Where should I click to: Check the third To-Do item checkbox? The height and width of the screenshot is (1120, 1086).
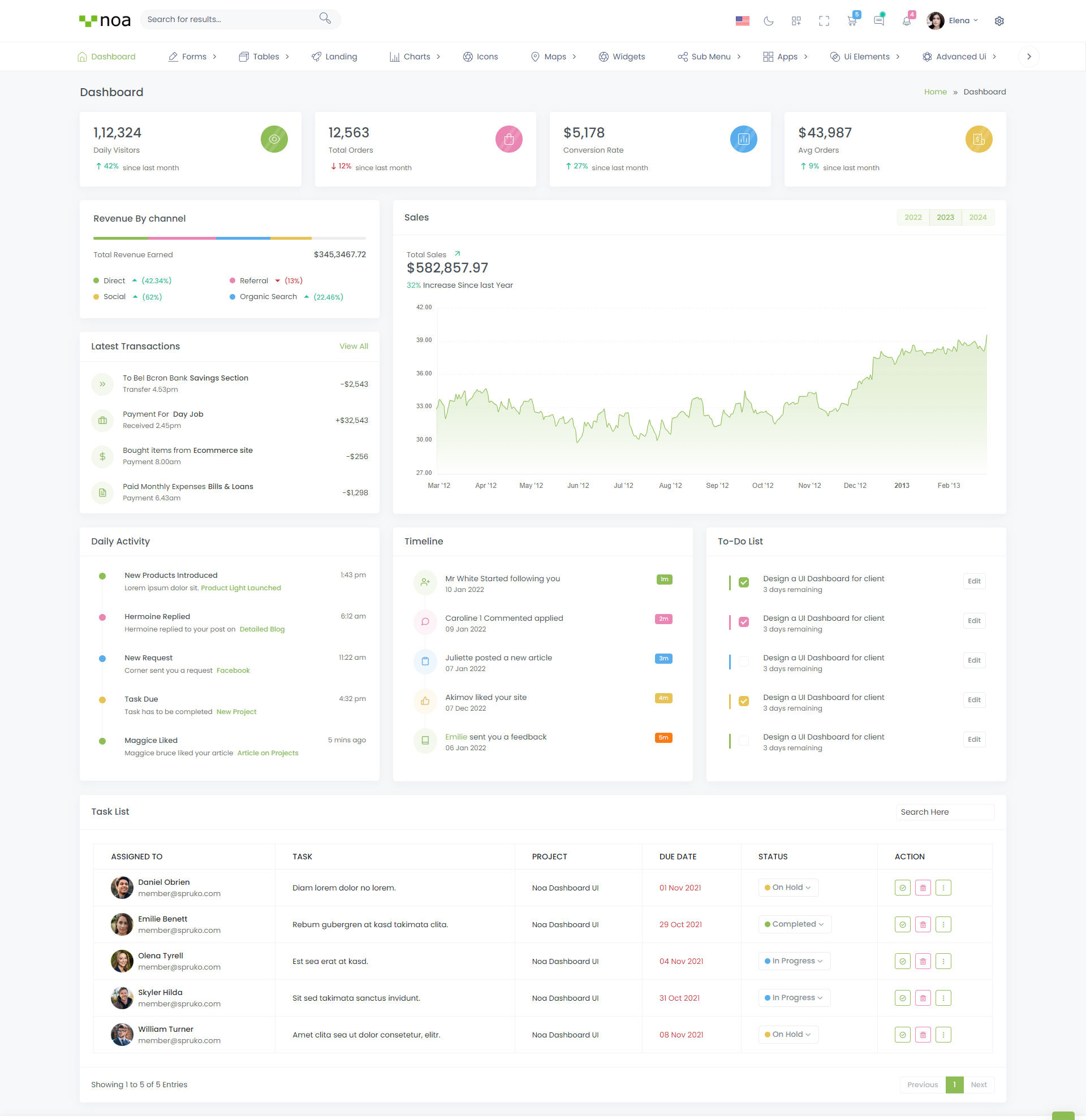tap(744, 661)
